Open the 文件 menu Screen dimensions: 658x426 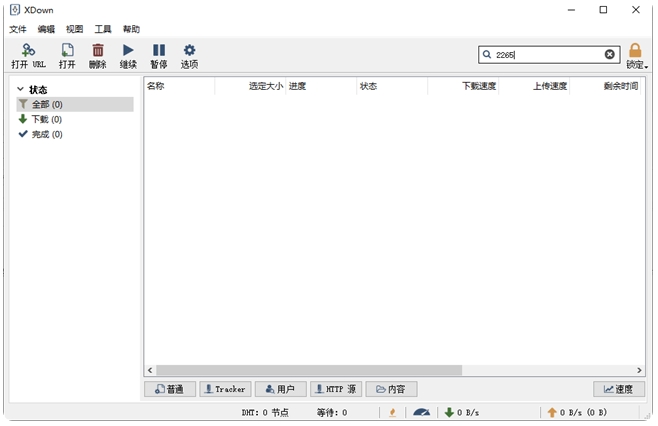[x=18, y=29]
